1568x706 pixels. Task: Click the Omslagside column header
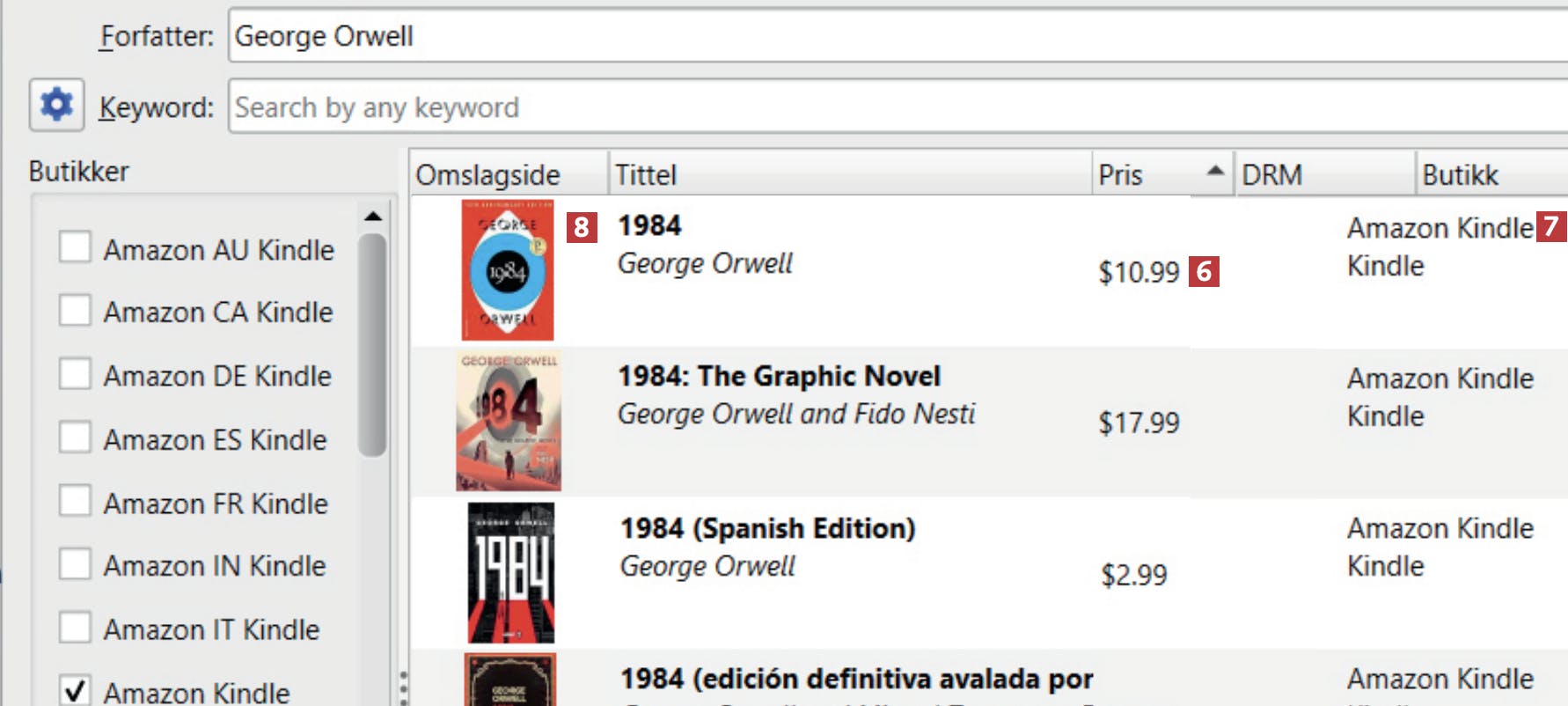[508, 174]
